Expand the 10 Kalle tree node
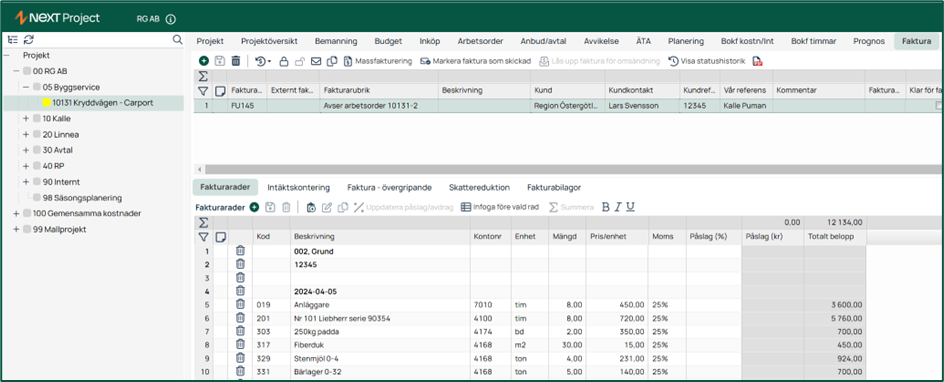Viewport: 944px width, 382px height. pyautogui.click(x=26, y=119)
